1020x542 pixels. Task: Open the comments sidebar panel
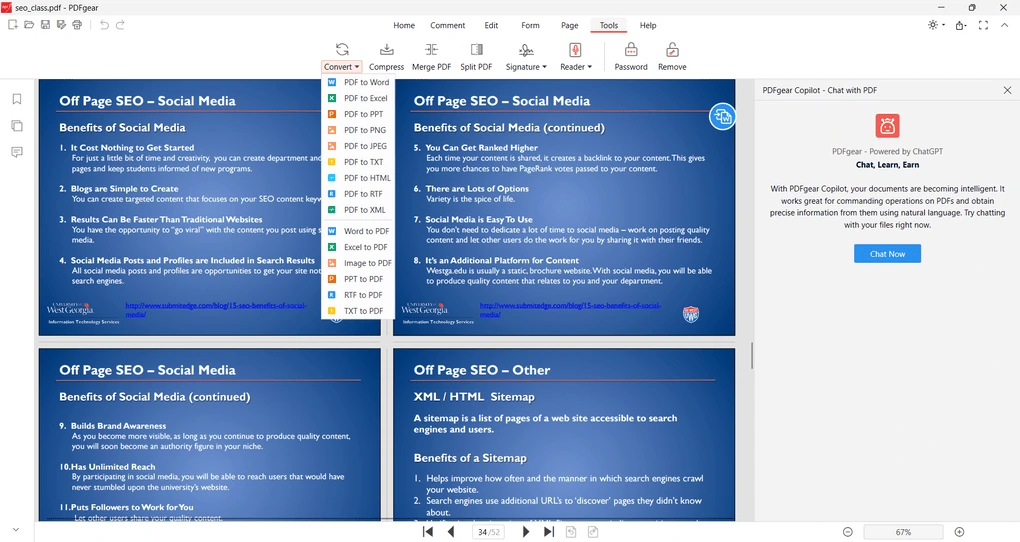(x=17, y=152)
